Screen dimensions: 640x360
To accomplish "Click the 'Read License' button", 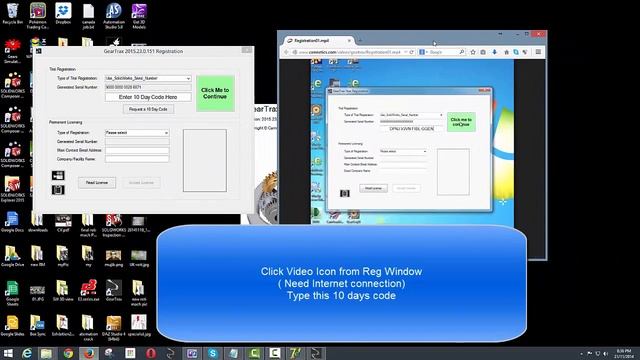I will 97,182.
